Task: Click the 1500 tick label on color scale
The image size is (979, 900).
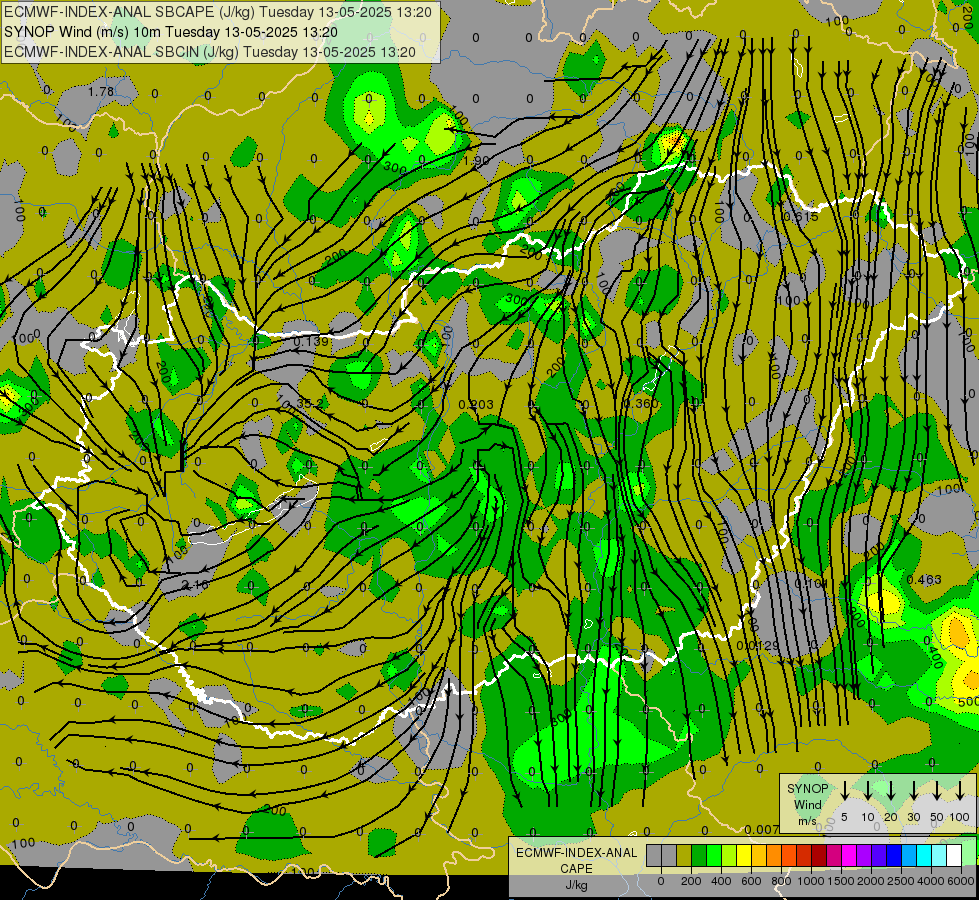Action: 841,881
